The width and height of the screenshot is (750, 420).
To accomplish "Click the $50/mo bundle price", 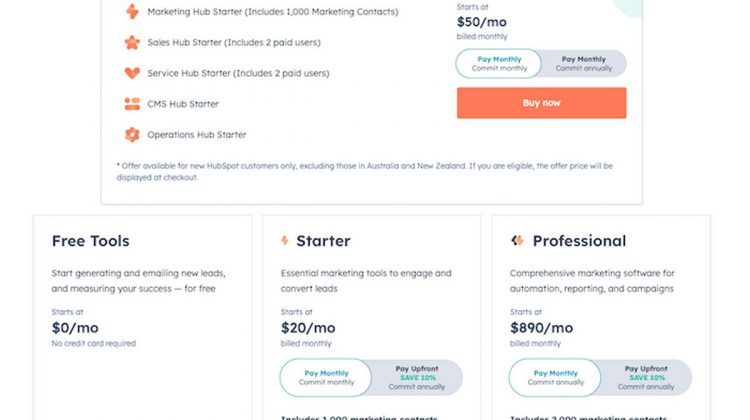I will [482, 22].
